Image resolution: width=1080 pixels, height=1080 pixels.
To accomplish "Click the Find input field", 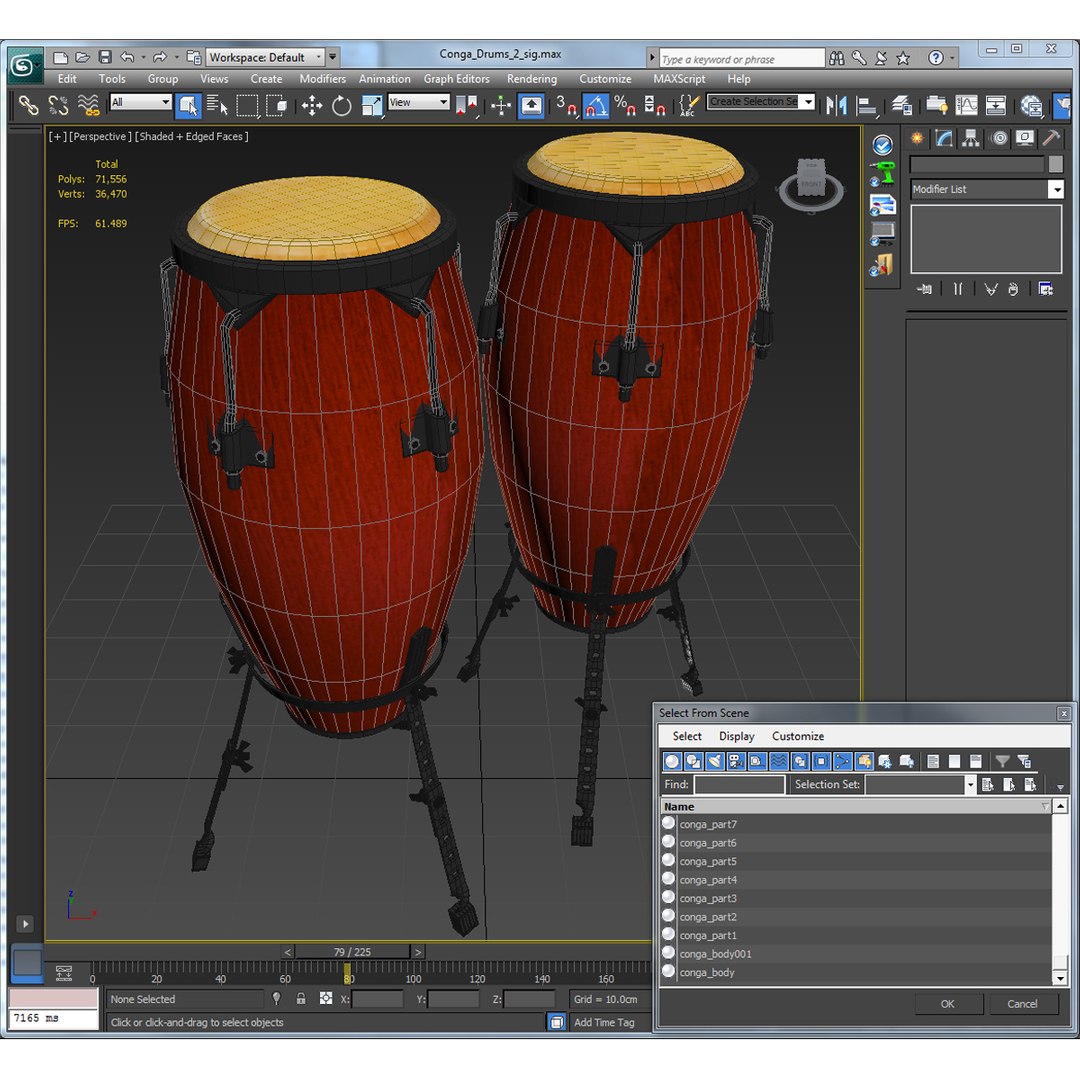I will (x=739, y=785).
